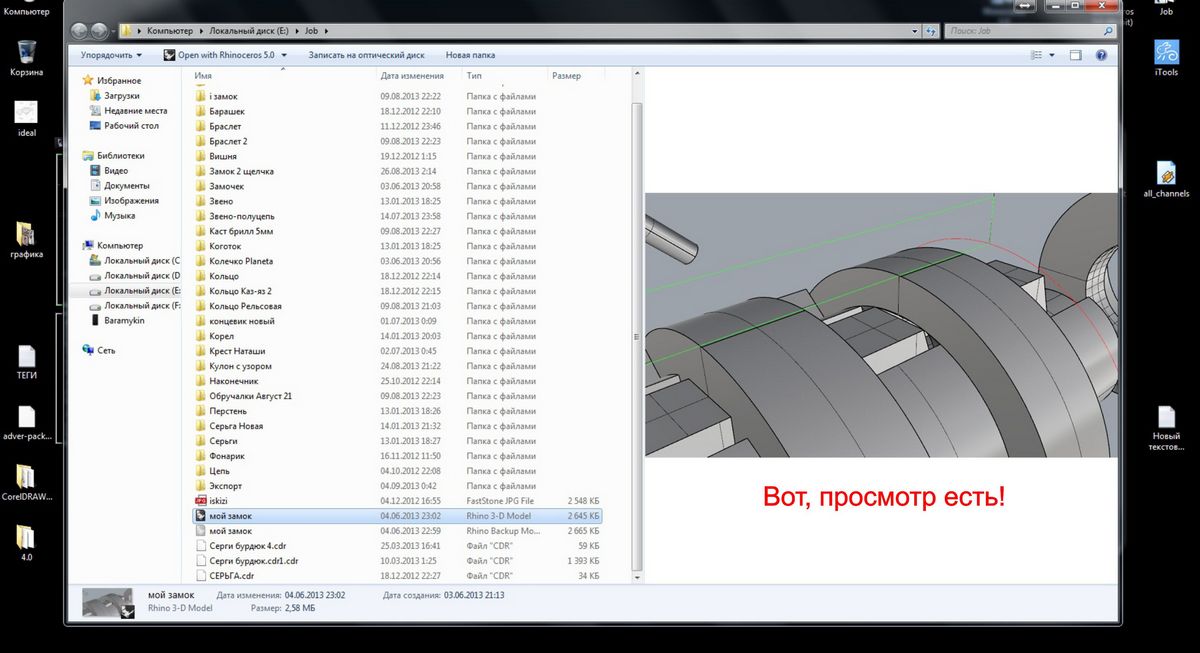Sort by Дата изменения column header
Viewport: 1200px width, 653px height.
(x=411, y=76)
